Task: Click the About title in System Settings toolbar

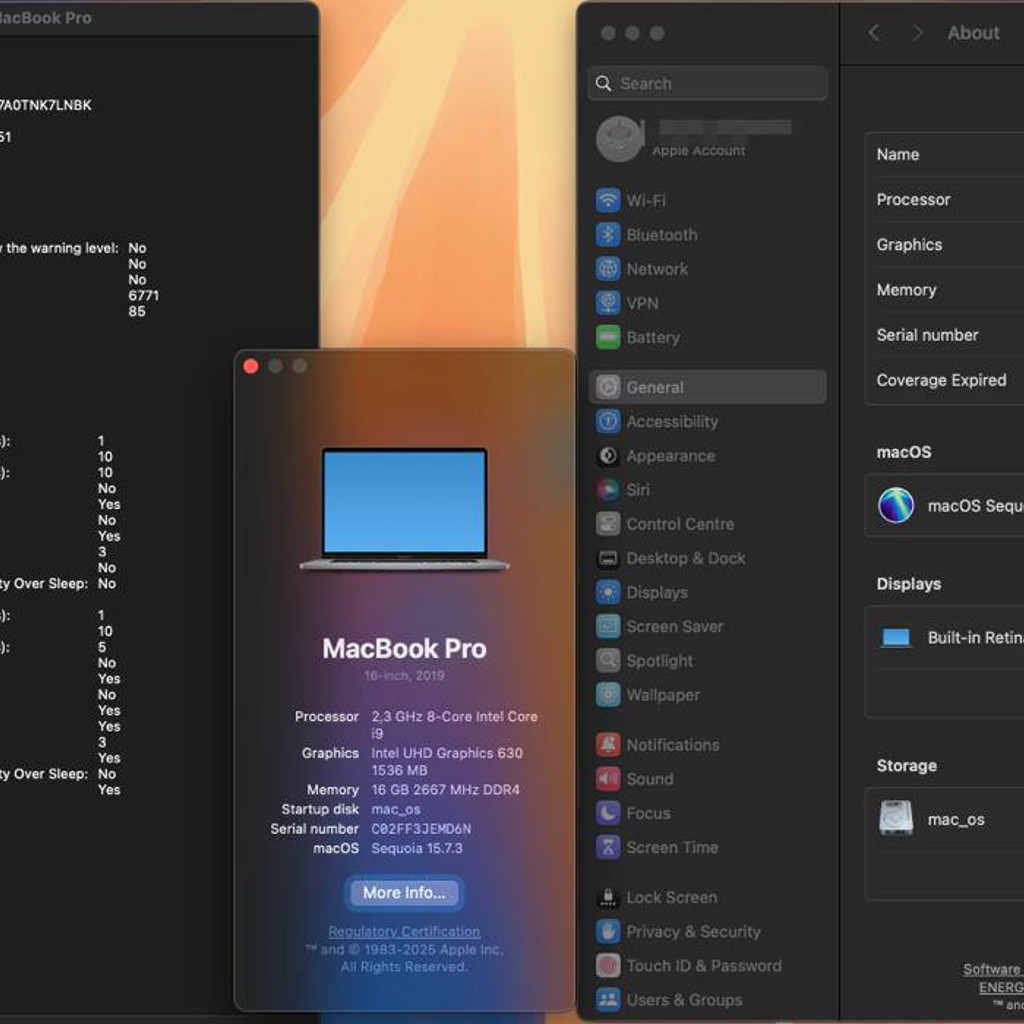Action: [973, 33]
